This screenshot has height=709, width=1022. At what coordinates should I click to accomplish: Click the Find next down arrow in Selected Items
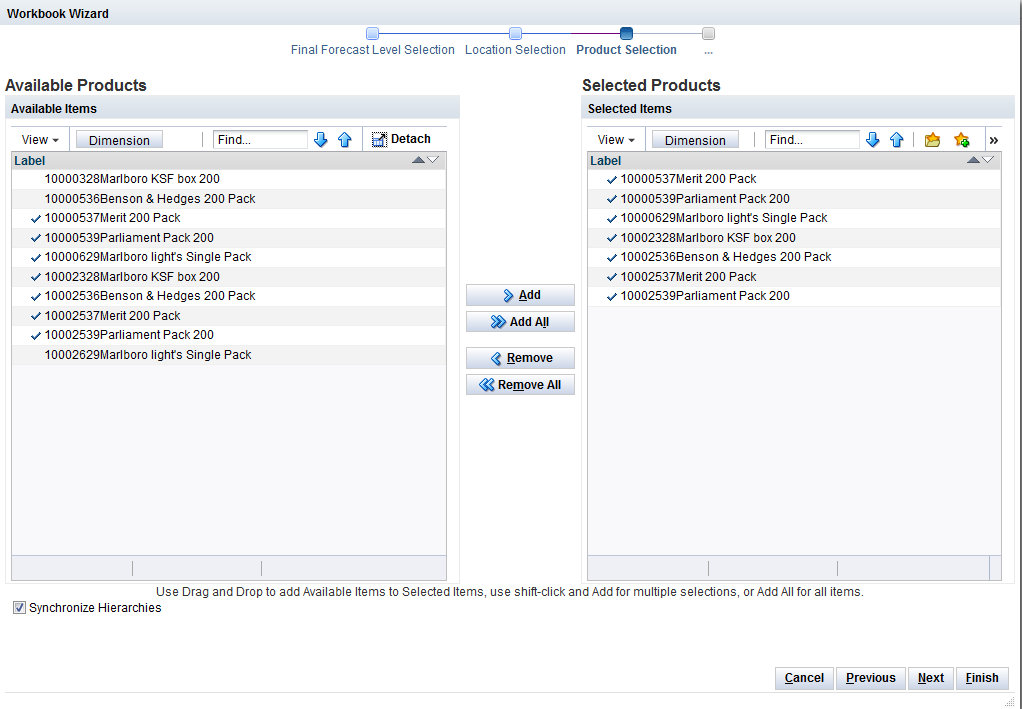872,139
